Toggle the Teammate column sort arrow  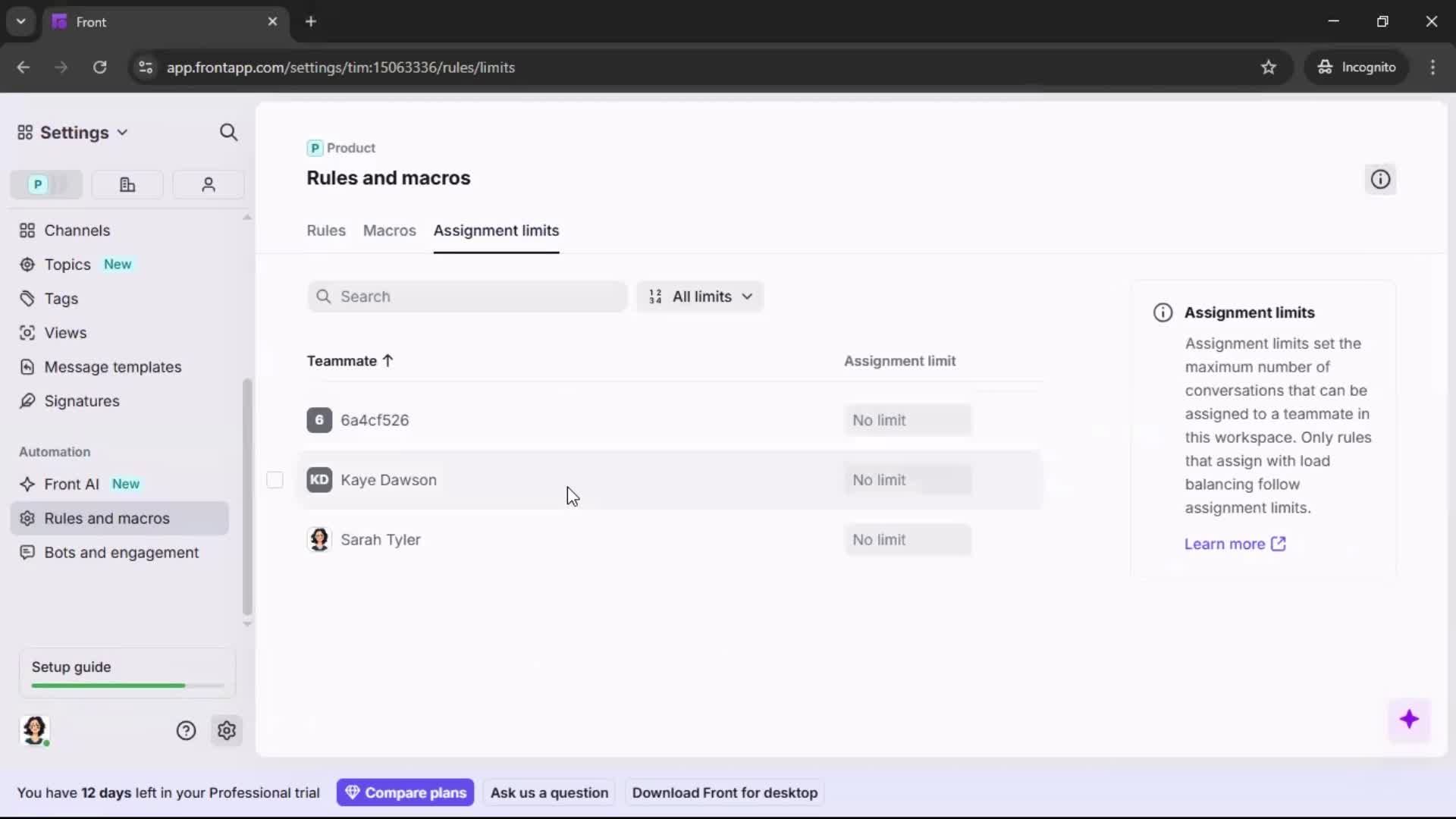tap(388, 361)
